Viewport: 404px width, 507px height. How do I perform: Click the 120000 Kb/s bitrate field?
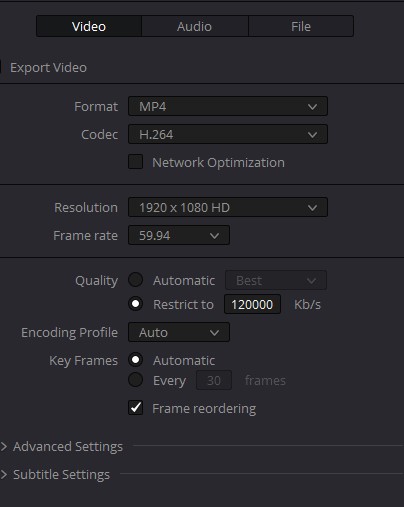(252, 304)
